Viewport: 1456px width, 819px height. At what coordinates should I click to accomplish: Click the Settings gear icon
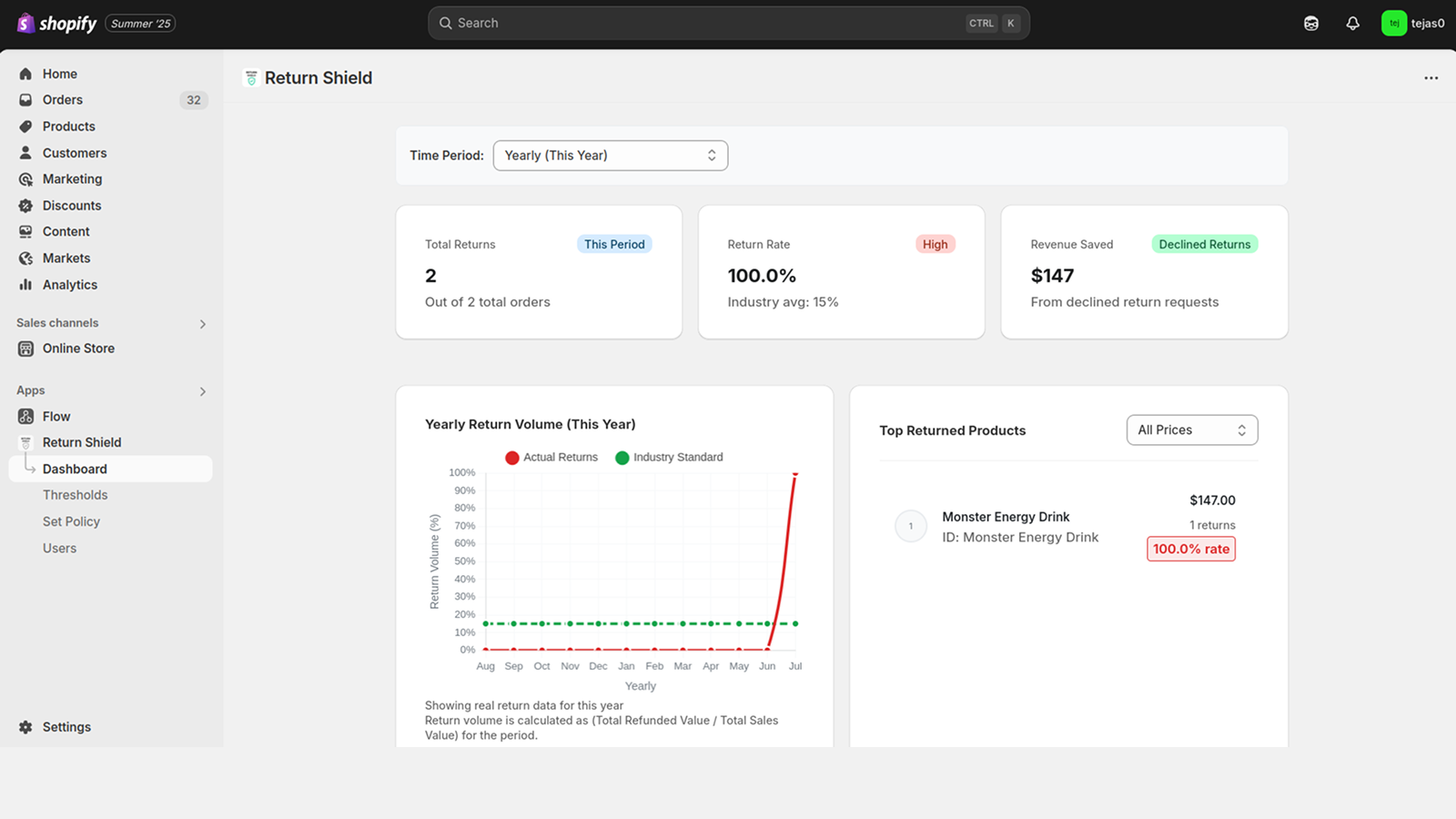click(25, 727)
